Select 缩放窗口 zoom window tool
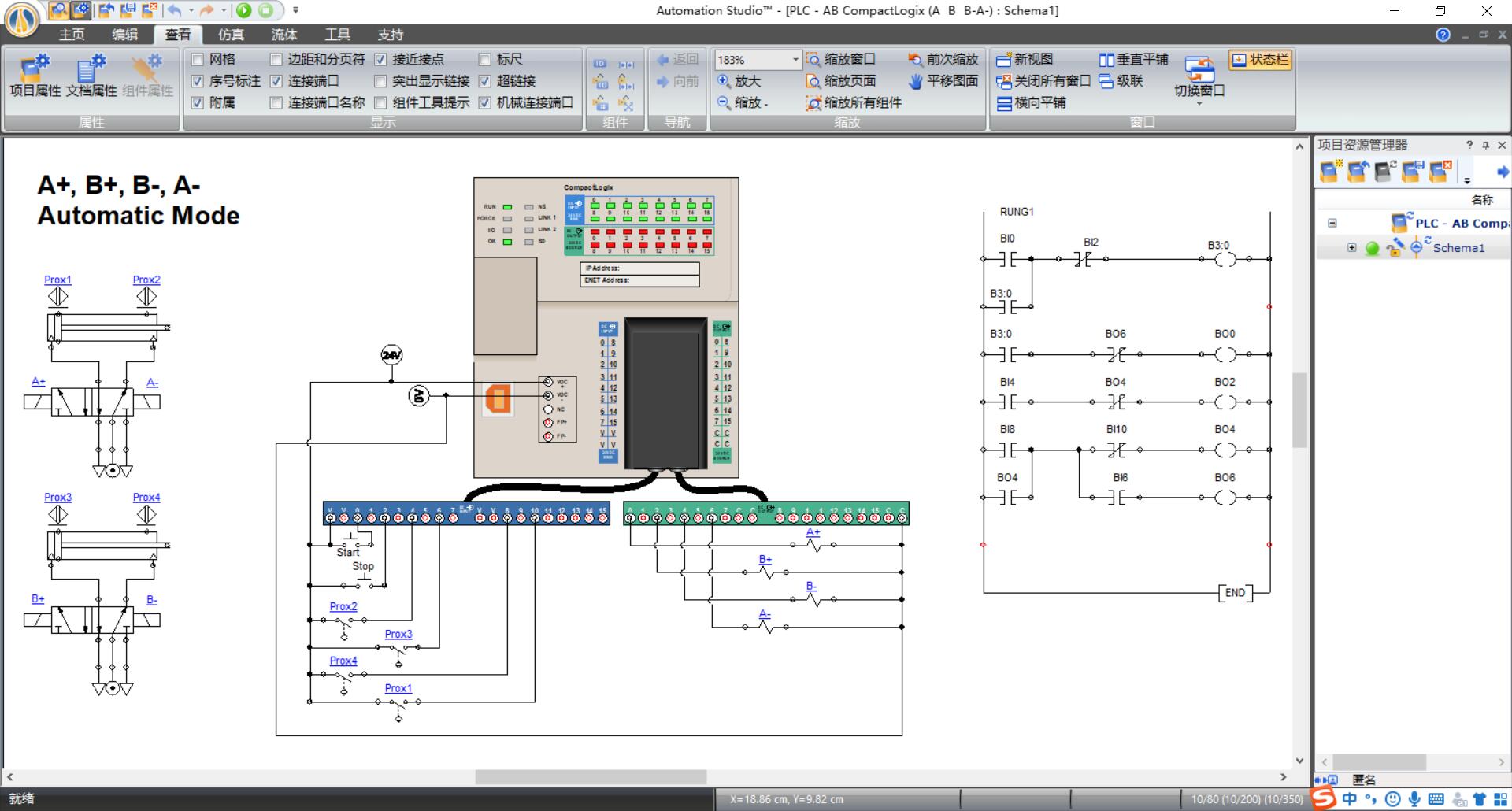Image resolution: width=1512 pixels, height=811 pixels. [840, 60]
